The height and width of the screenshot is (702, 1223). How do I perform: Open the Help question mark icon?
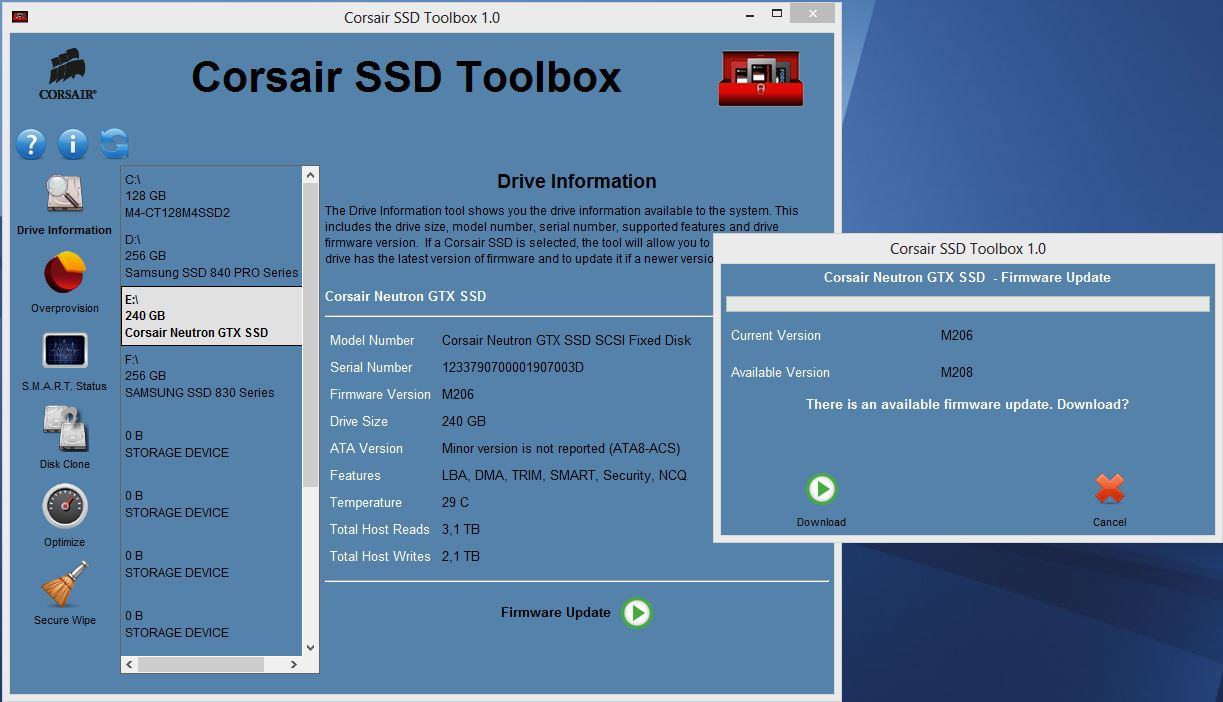31,144
